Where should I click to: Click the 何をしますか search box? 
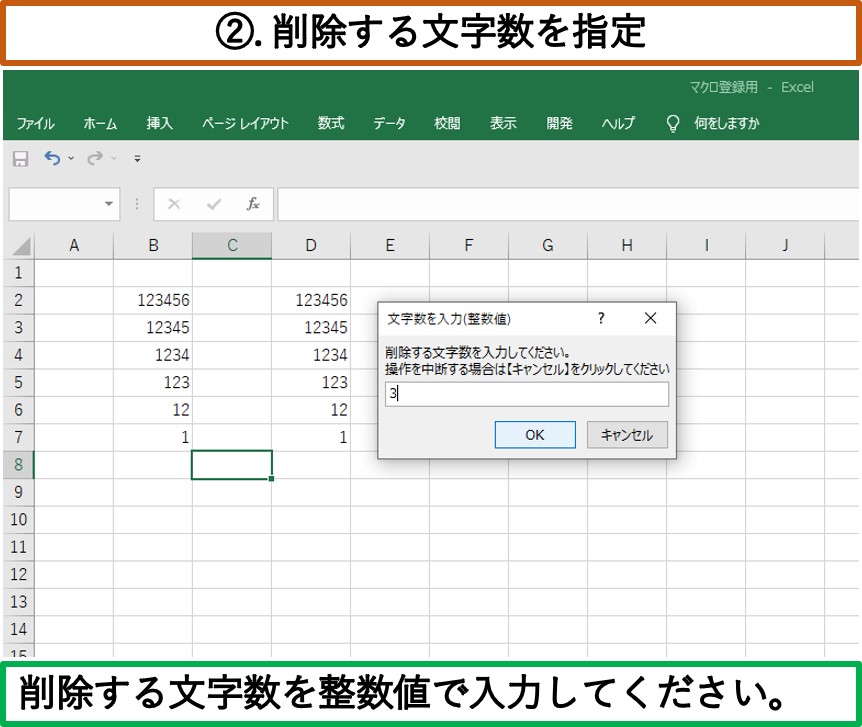726,124
